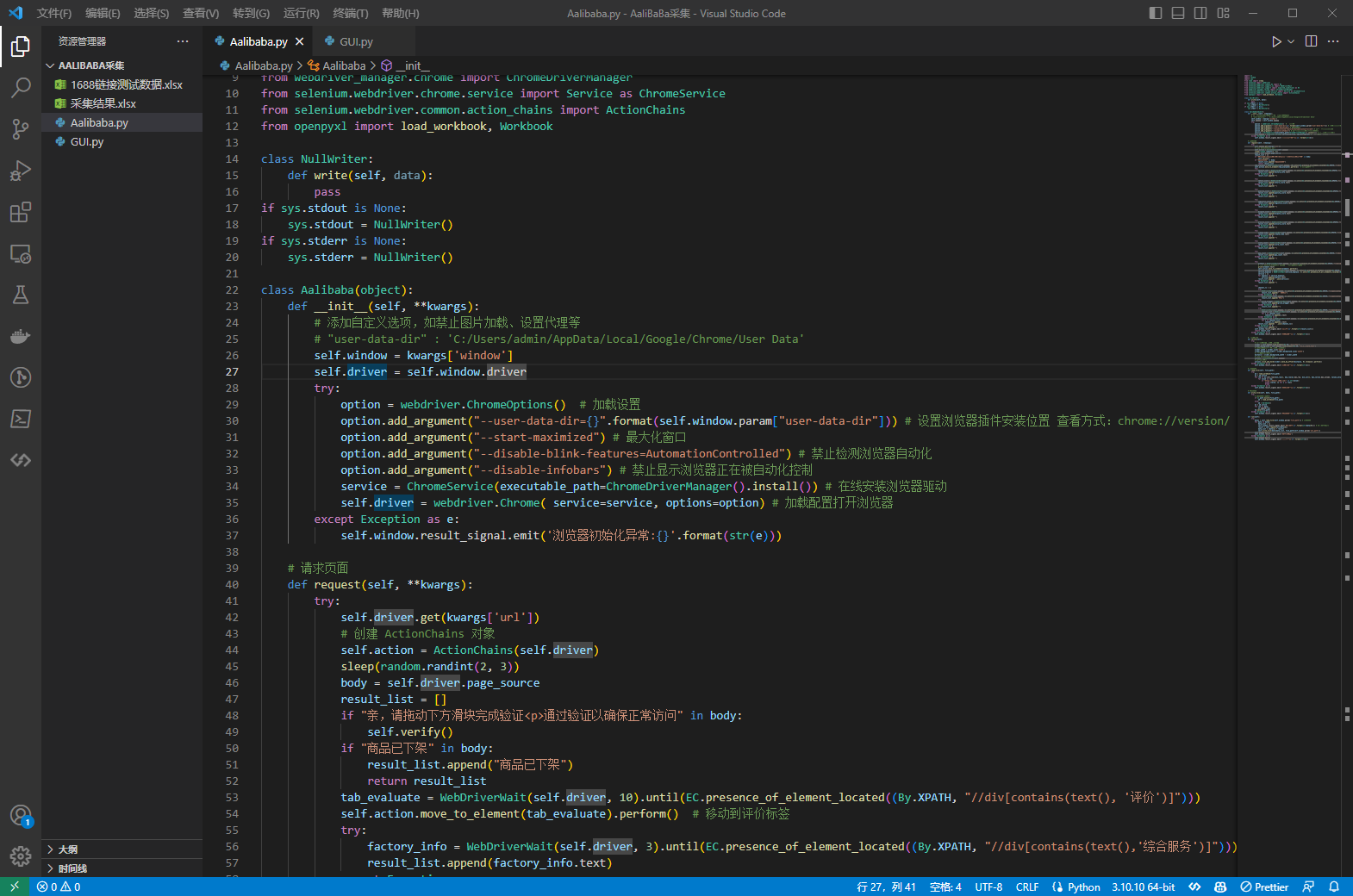
Task: Open the Source Control view icon
Action: [x=21, y=128]
